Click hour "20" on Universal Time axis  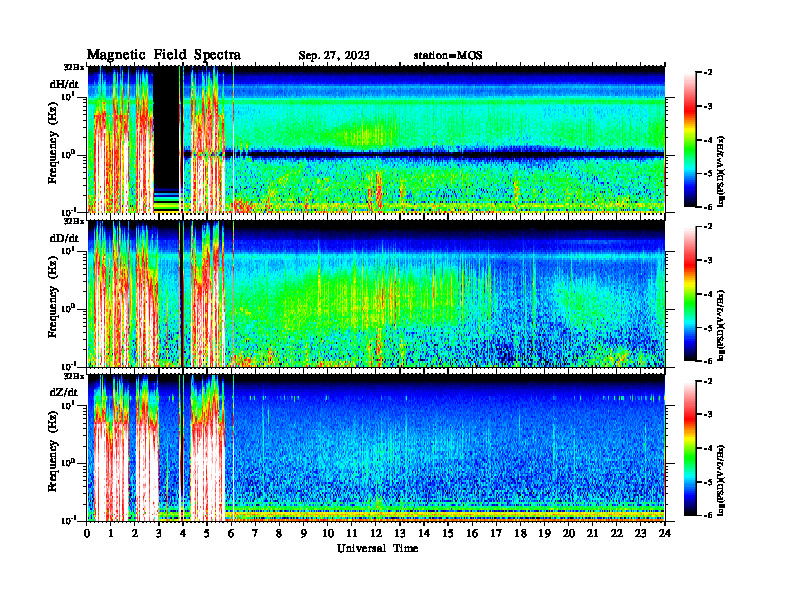click(x=569, y=534)
